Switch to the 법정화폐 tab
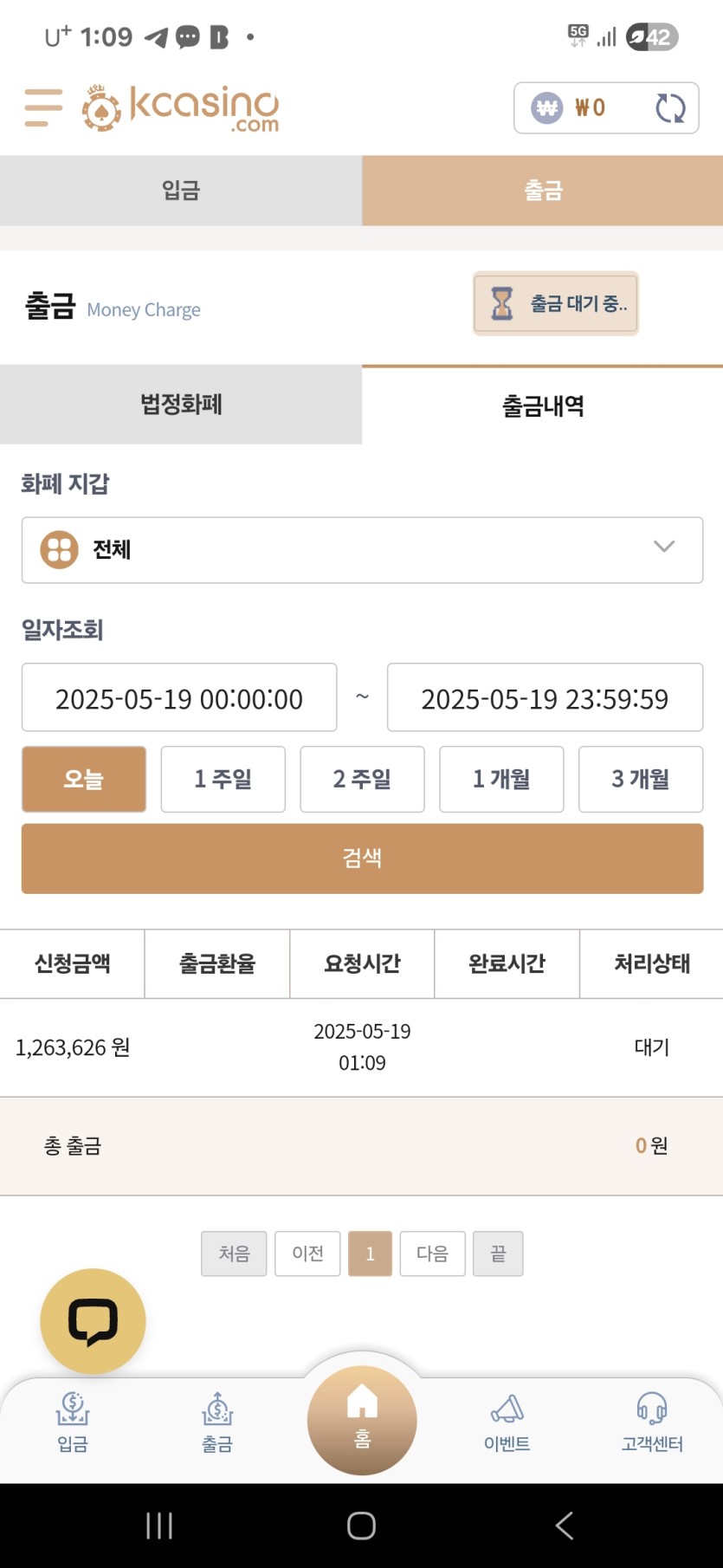The image size is (723, 1568). 181,405
